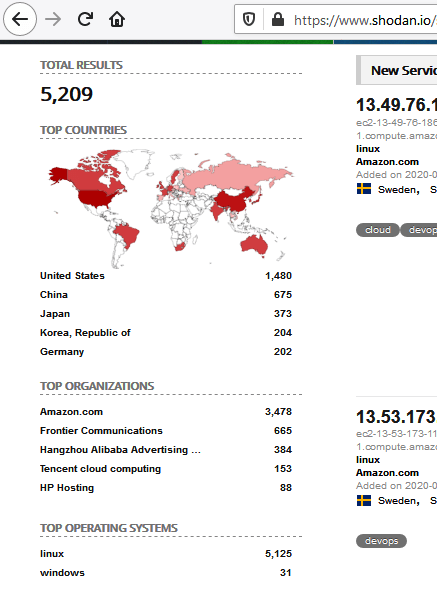Click the cloud tag badge
Screen dimensions: 437x591
pos(377,230)
